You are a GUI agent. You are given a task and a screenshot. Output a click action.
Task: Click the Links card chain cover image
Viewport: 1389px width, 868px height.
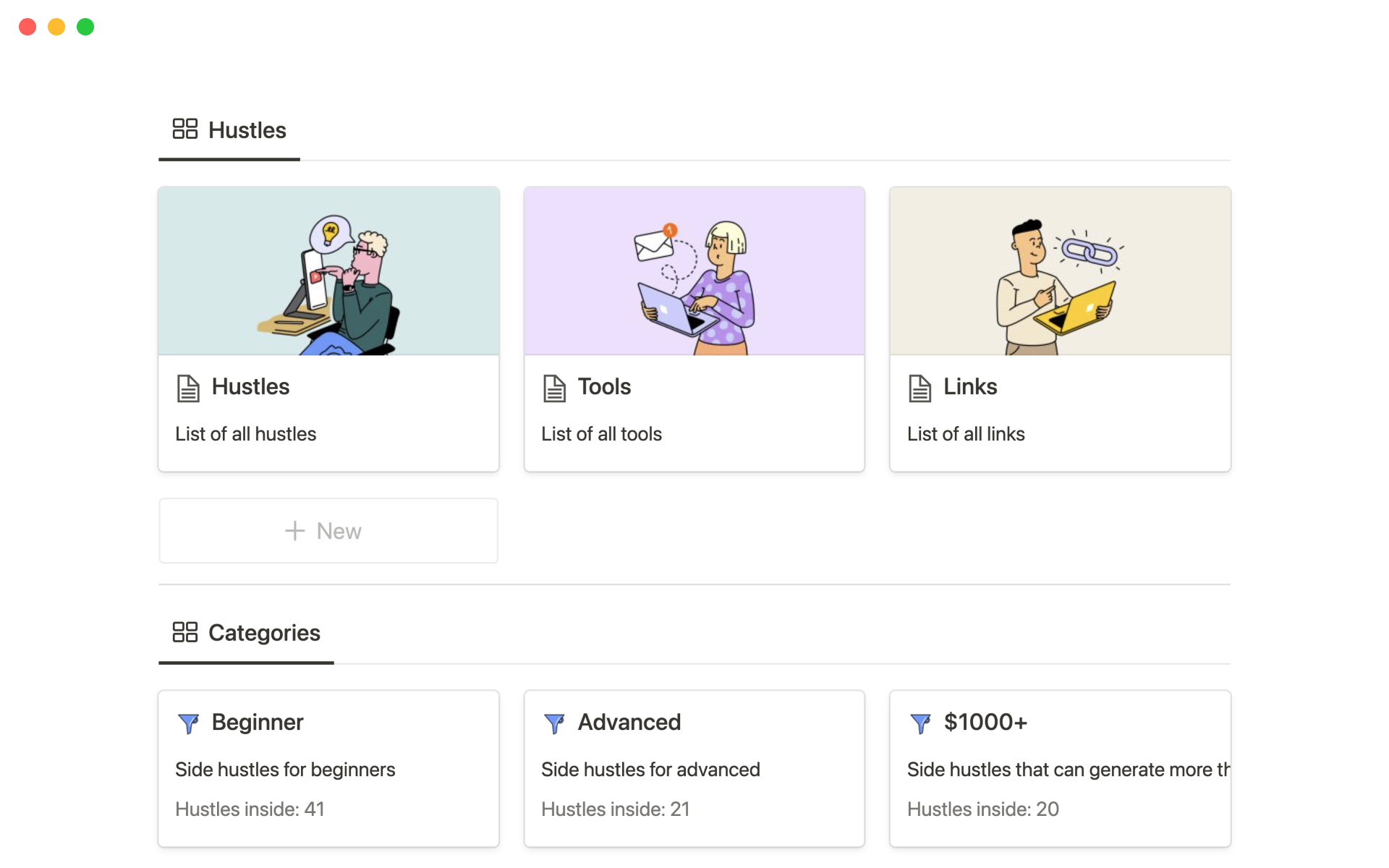point(1060,271)
